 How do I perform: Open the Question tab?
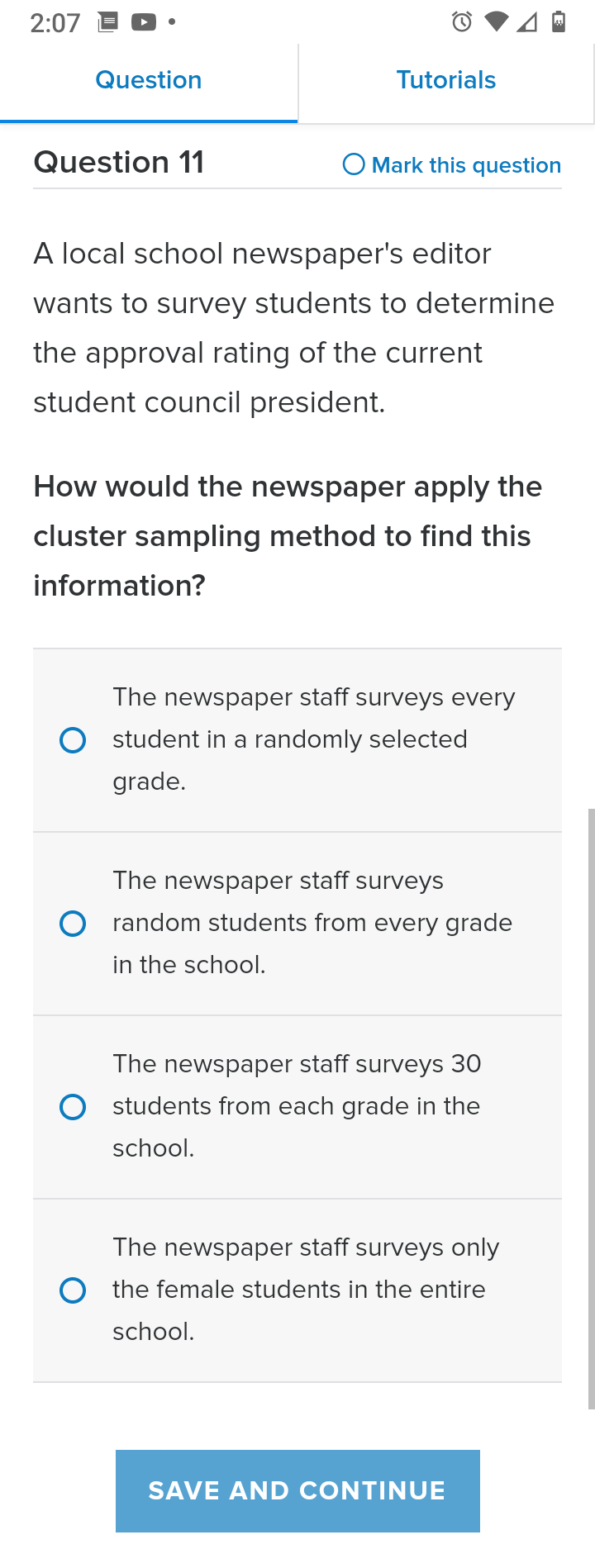tap(149, 81)
